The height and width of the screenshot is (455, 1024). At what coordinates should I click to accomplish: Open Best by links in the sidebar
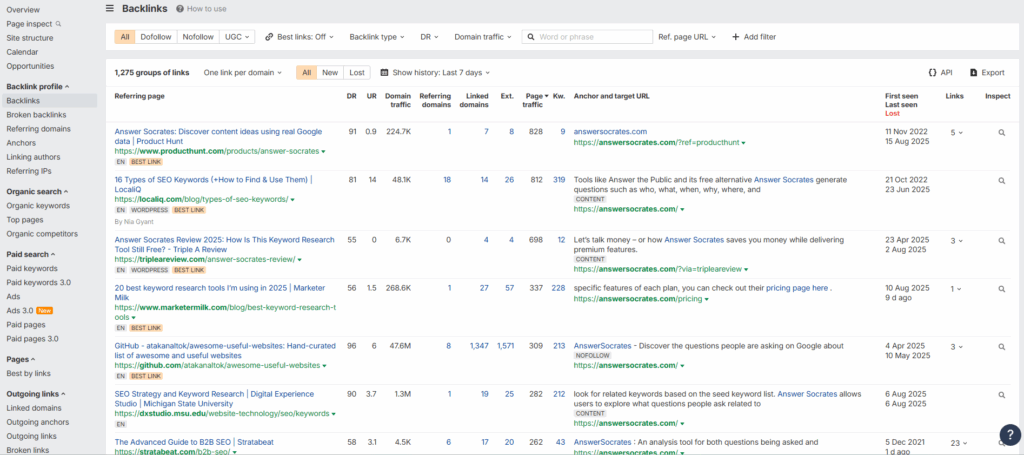(x=29, y=373)
